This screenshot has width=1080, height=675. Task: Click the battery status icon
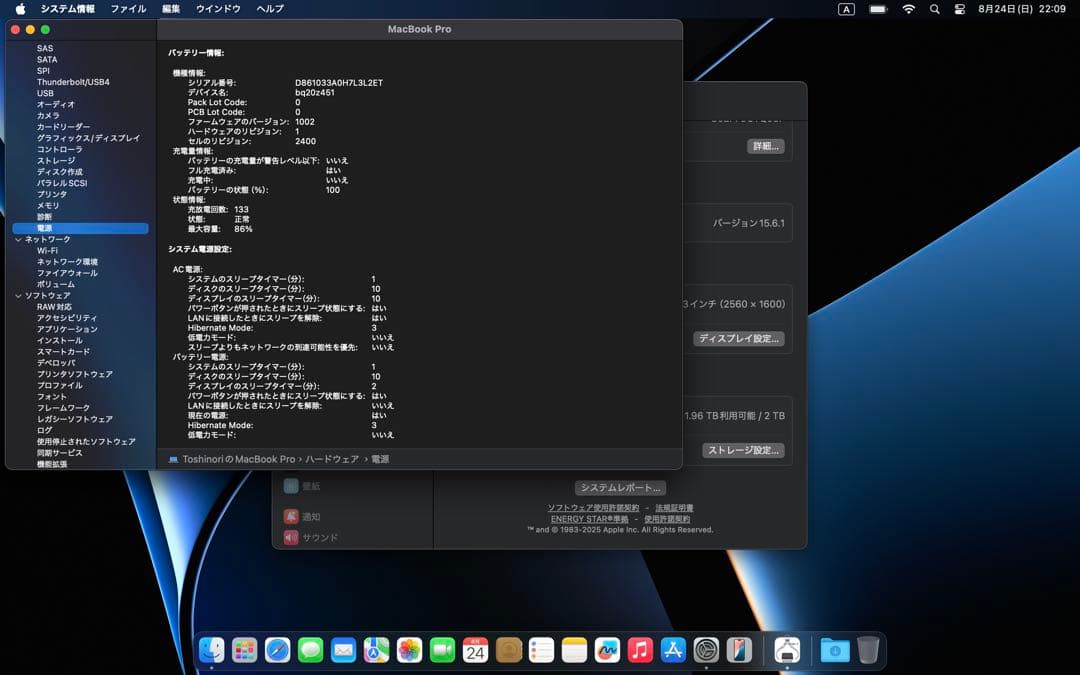(x=878, y=9)
